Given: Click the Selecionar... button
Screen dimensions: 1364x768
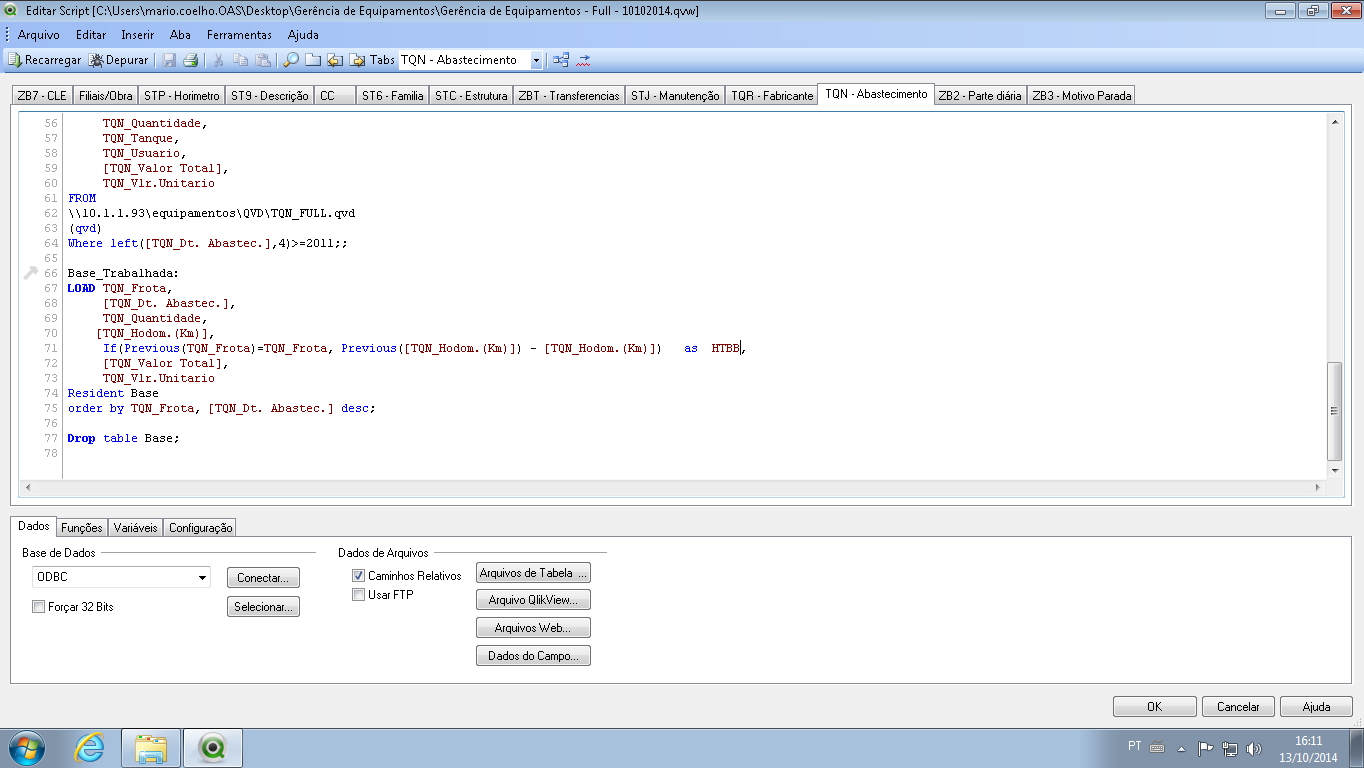Looking at the screenshot, I should (263, 607).
